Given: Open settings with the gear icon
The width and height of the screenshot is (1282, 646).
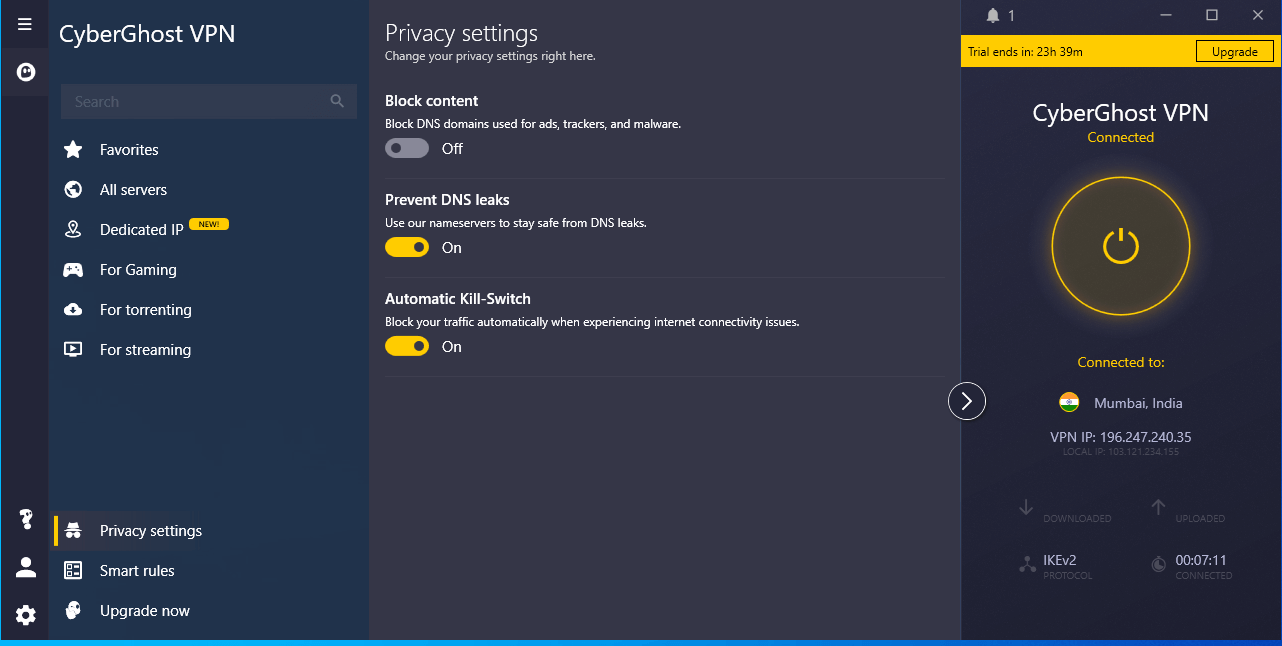Looking at the screenshot, I should click(x=26, y=616).
